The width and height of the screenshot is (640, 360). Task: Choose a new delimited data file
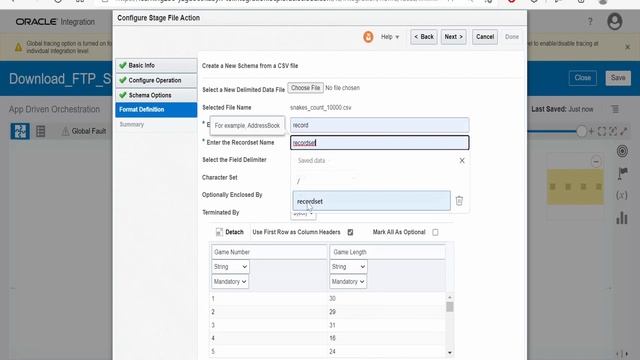coord(305,88)
